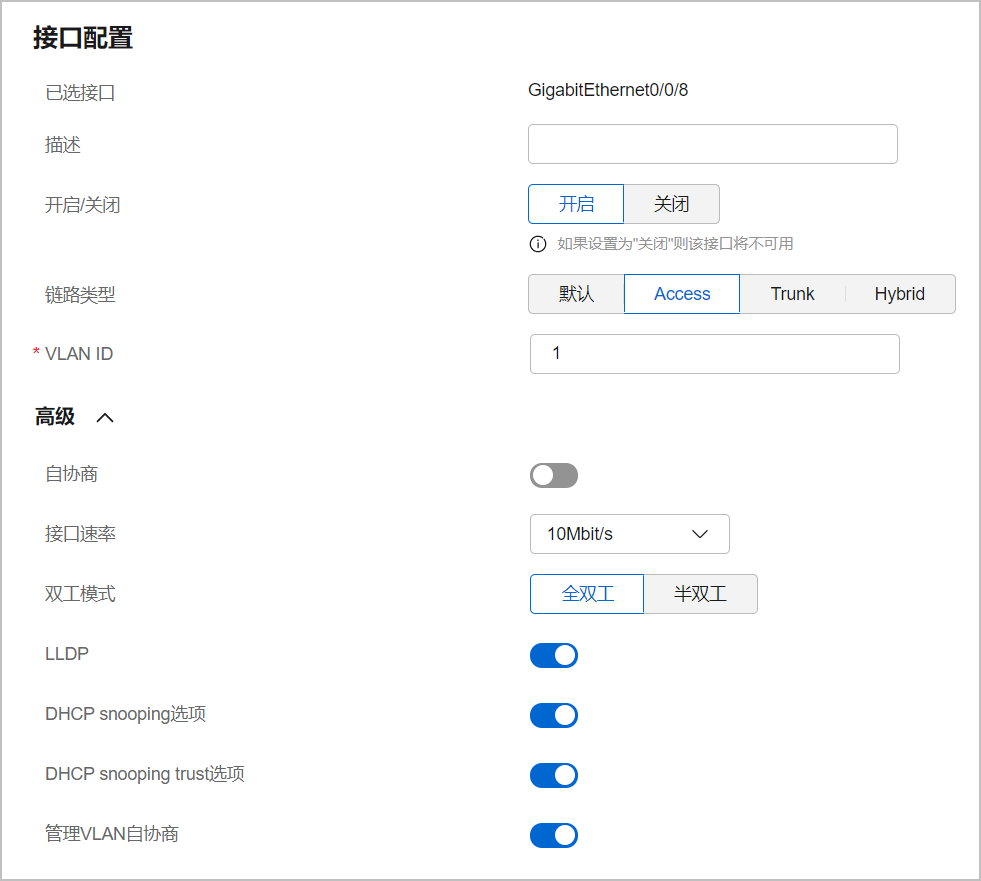Choose Trunk link type

[792, 293]
